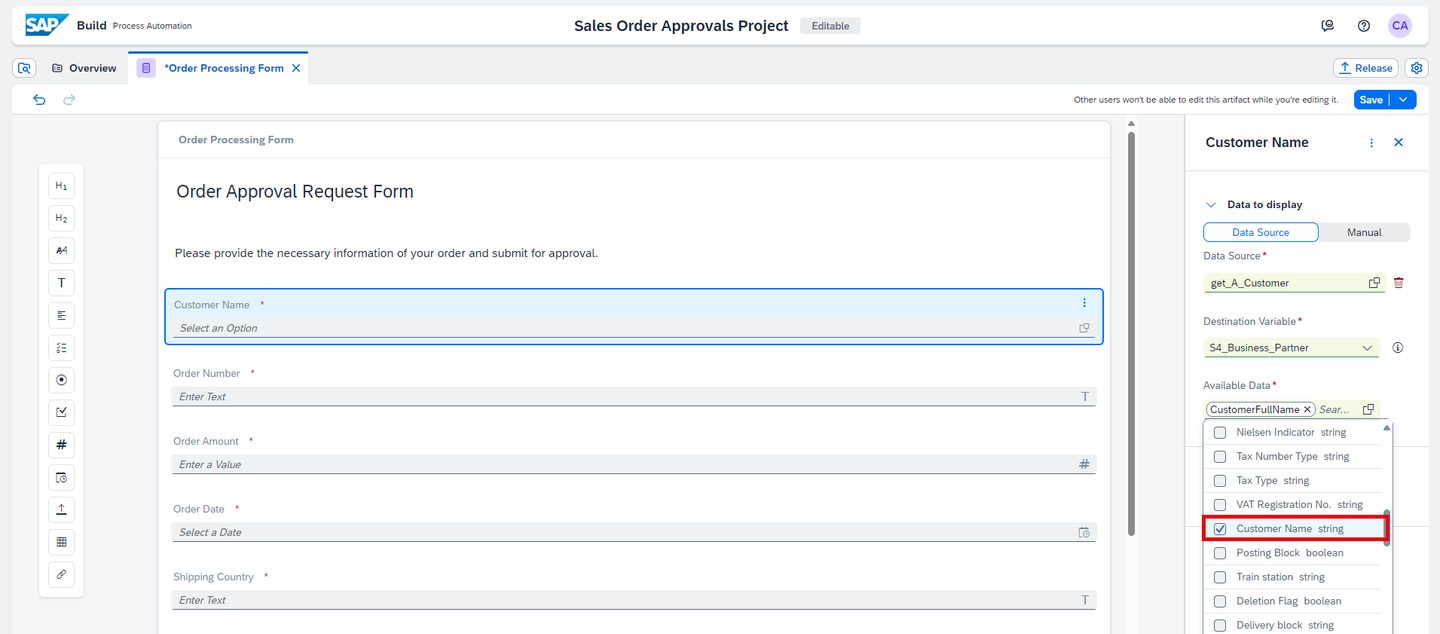Add a text area element
The width and height of the screenshot is (1440, 634).
[x=61, y=315]
